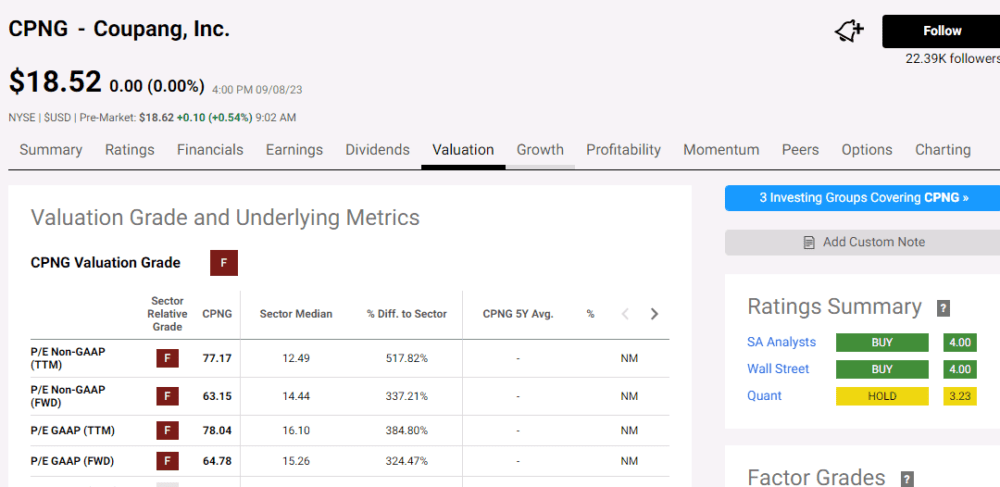Open the Dividends tab

[x=378, y=150]
